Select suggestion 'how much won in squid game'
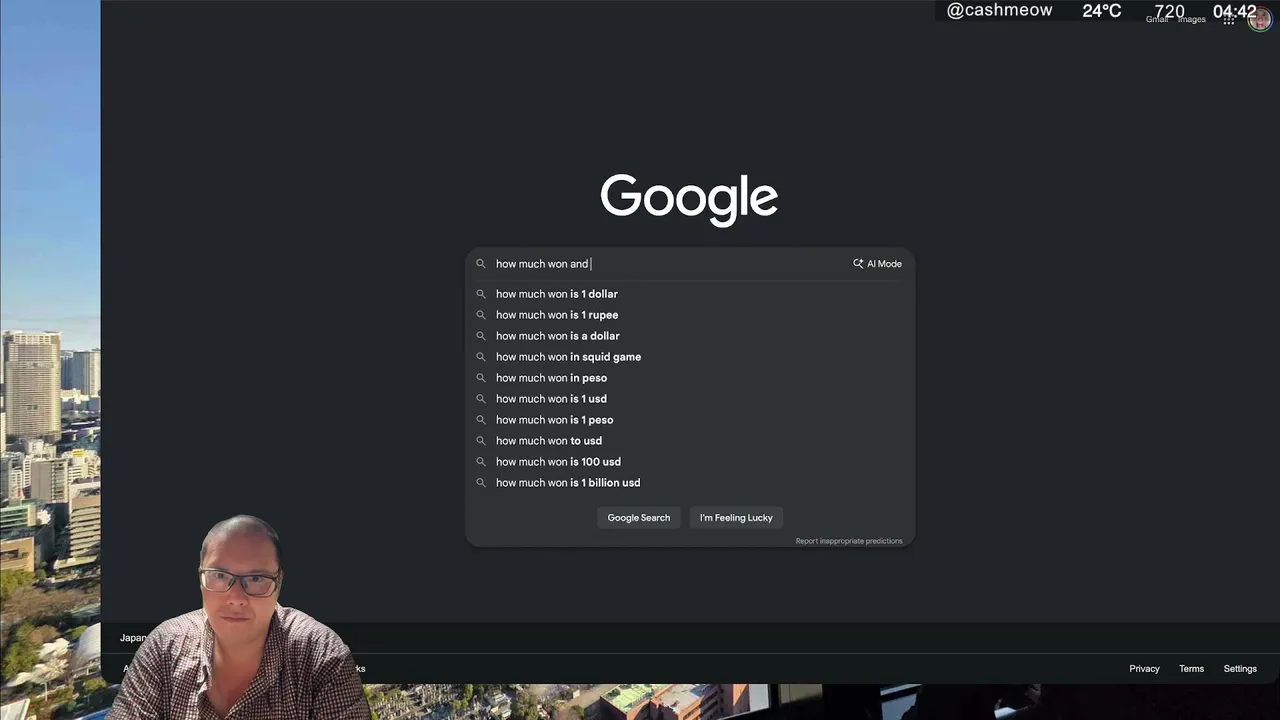This screenshot has height=720, width=1280. [x=690, y=357]
